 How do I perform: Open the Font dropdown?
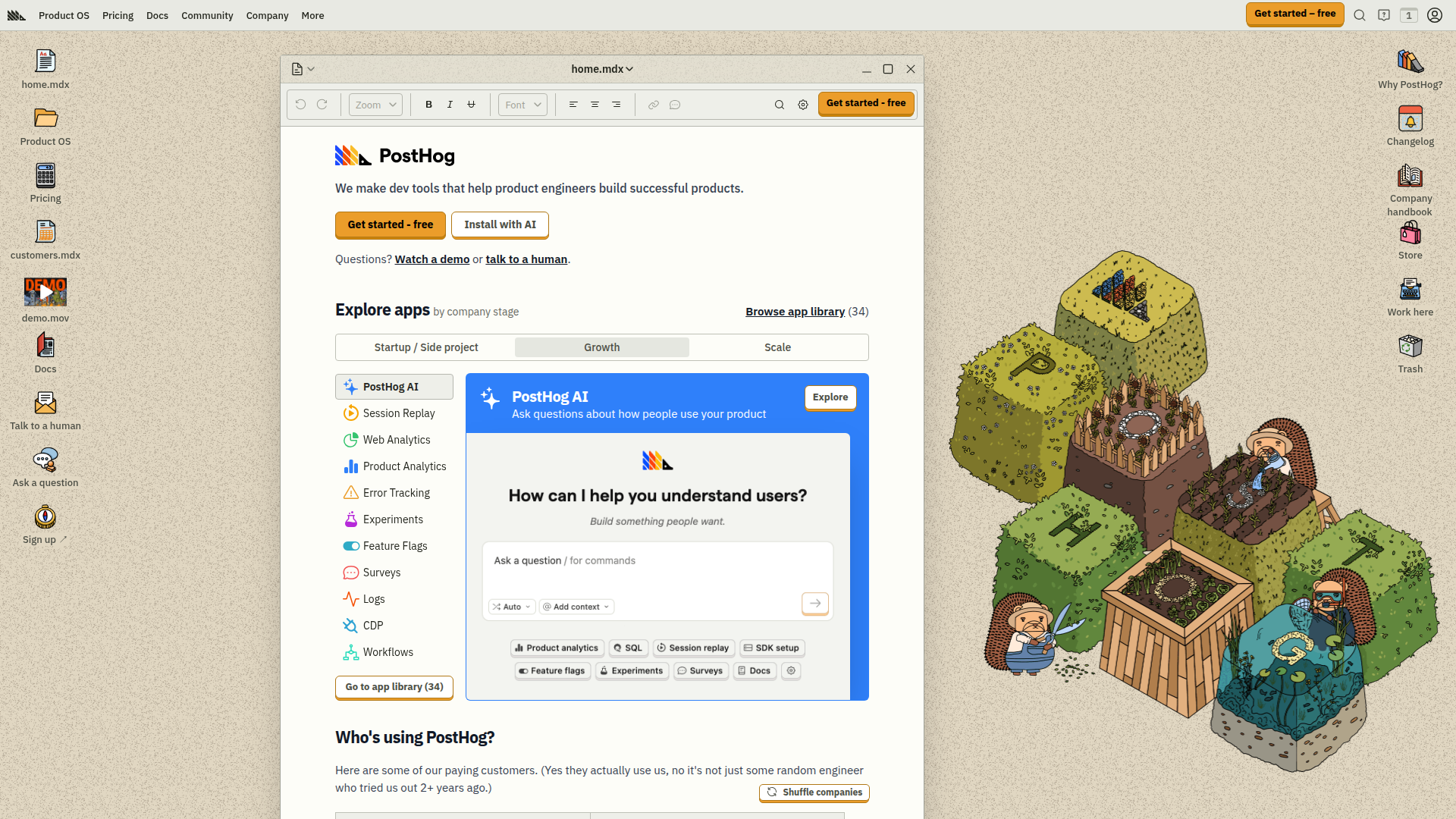pyautogui.click(x=522, y=105)
